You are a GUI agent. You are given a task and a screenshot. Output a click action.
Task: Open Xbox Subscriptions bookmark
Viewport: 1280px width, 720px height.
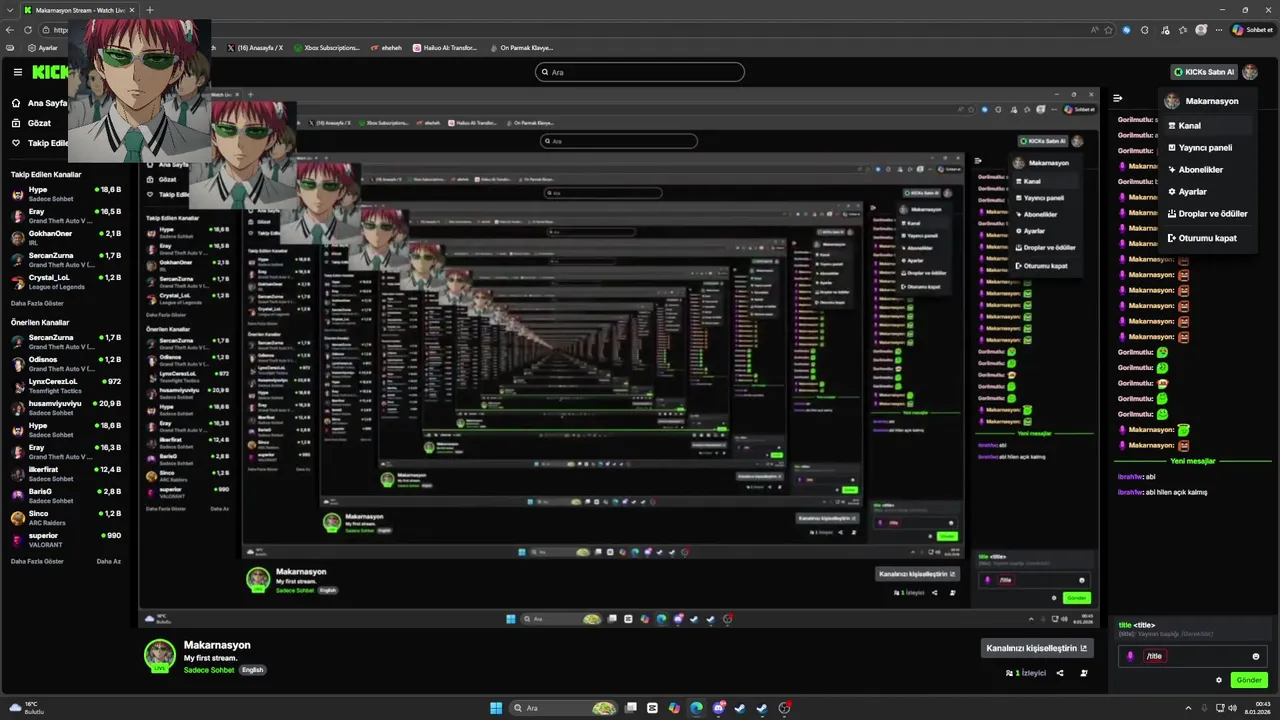tap(326, 48)
